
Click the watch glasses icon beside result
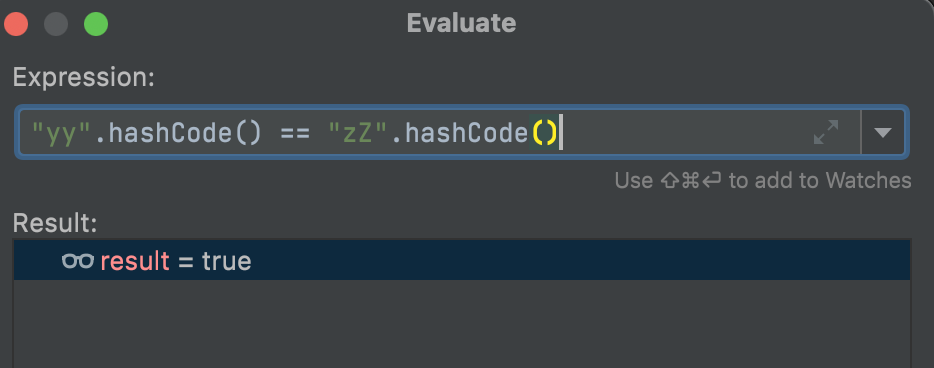[x=78, y=261]
